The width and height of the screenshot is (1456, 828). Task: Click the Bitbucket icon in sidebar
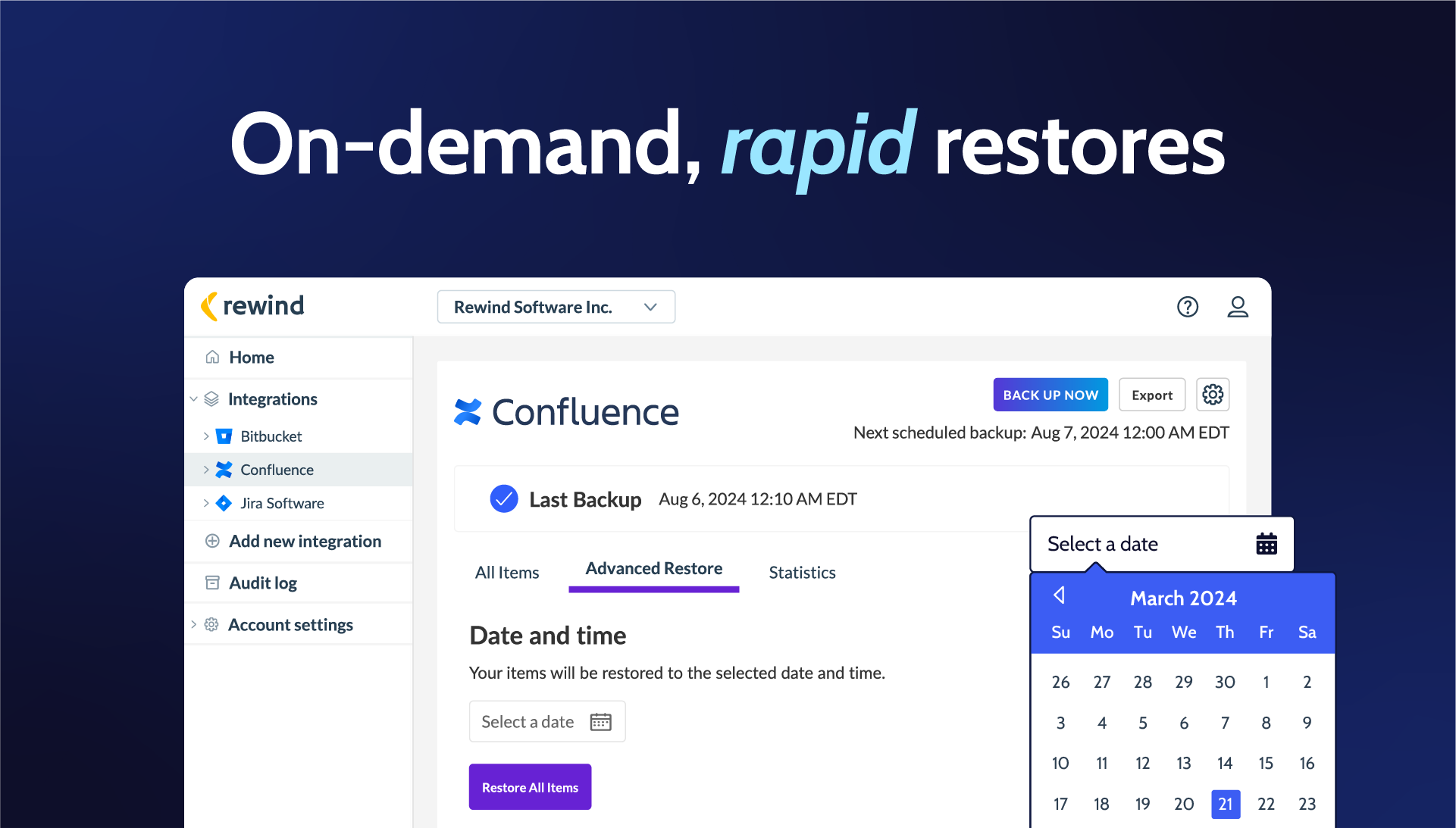pyautogui.click(x=224, y=436)
